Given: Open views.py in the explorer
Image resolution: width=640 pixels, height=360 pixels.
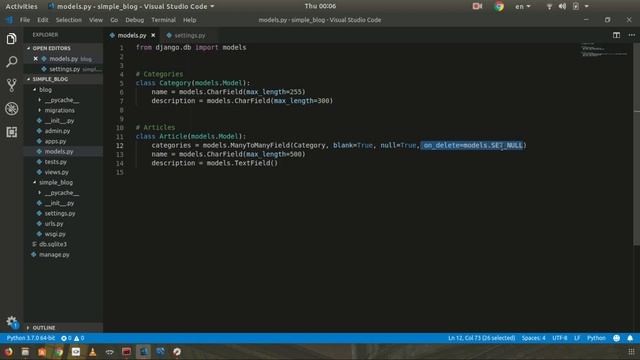Looking at the screenshot, I should click(56, 172).
